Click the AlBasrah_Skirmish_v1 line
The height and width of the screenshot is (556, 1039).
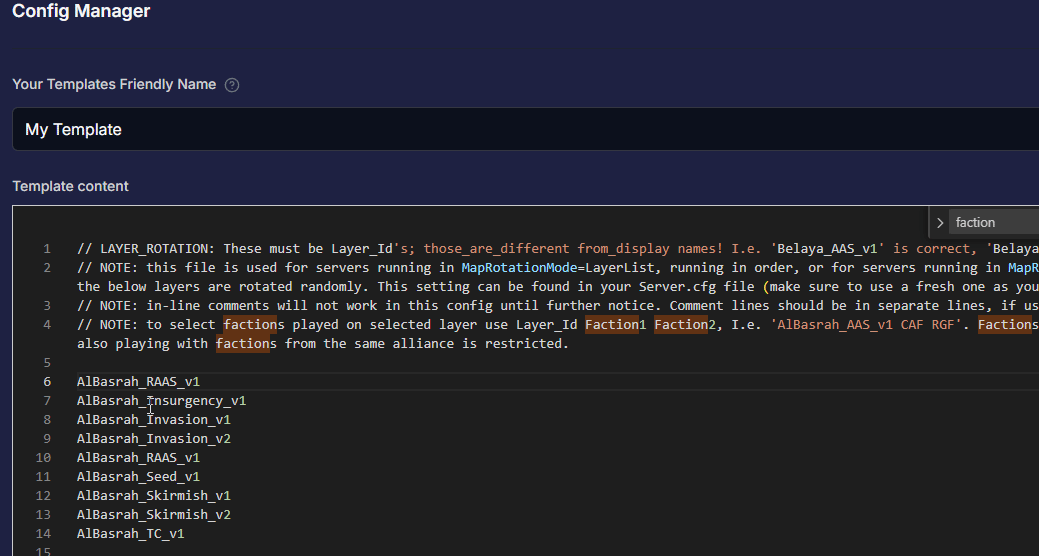(154, 496)
